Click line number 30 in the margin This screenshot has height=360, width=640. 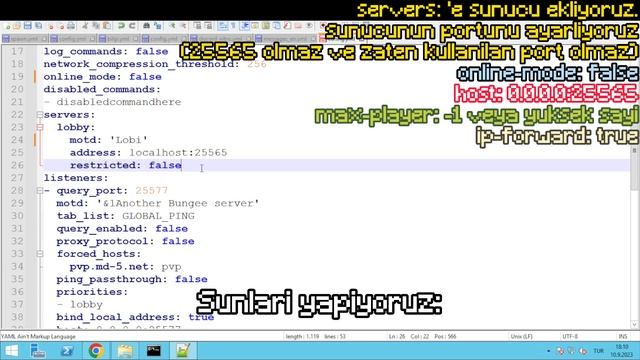tap(17, 216)
